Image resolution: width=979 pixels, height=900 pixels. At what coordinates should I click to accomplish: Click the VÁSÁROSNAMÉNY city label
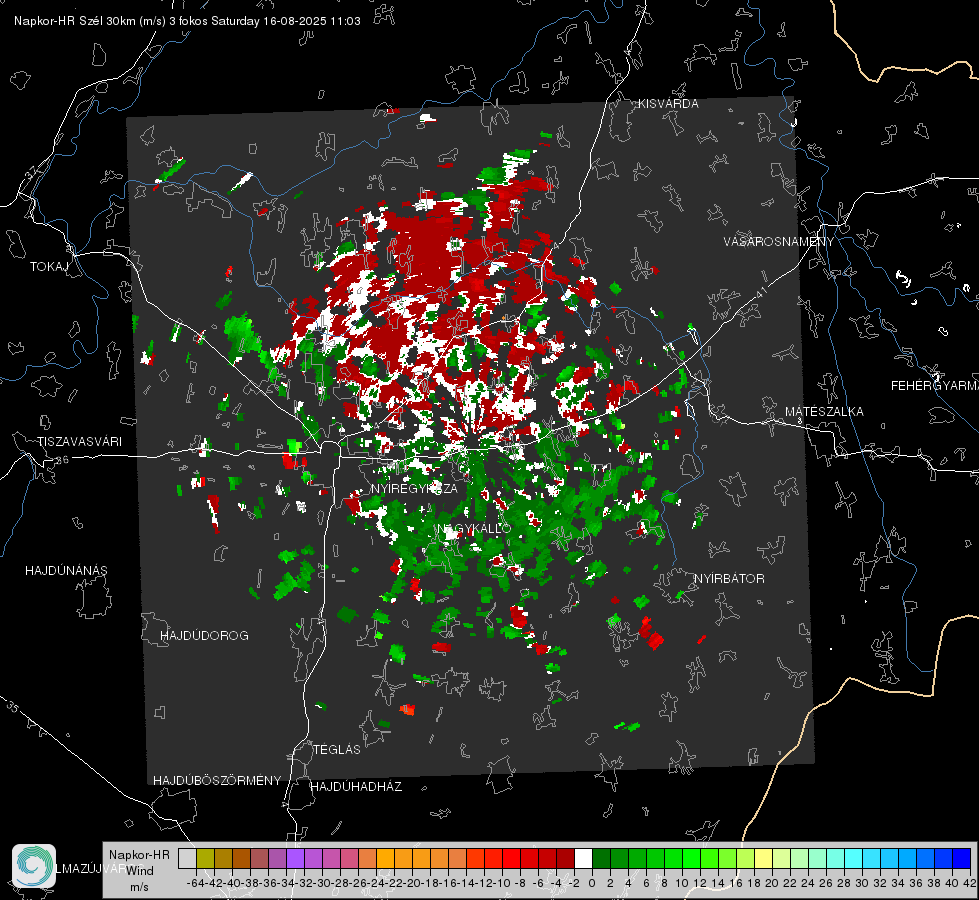click(779, 242)
